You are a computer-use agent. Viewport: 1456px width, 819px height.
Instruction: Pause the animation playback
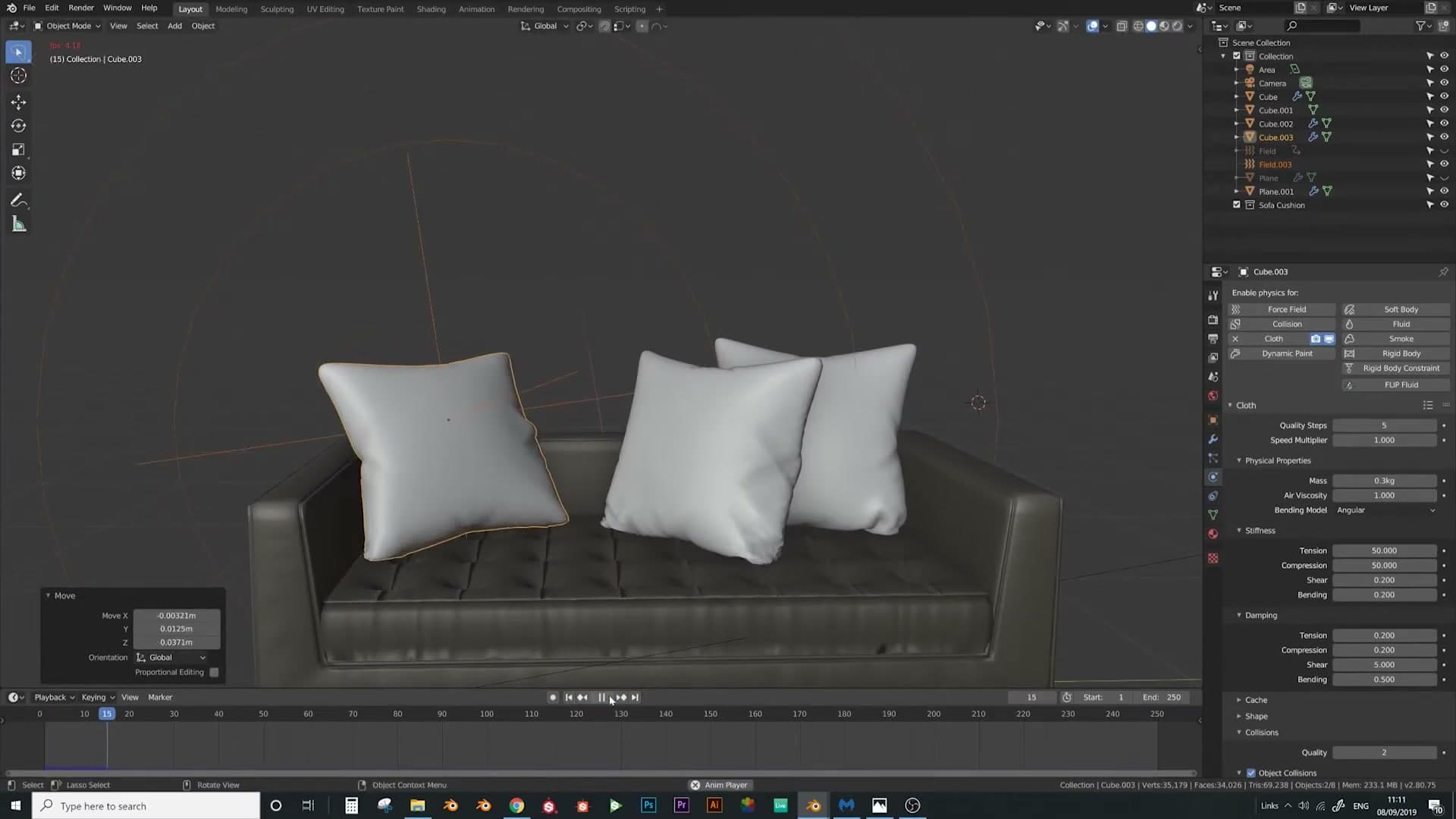click(602, 698)
